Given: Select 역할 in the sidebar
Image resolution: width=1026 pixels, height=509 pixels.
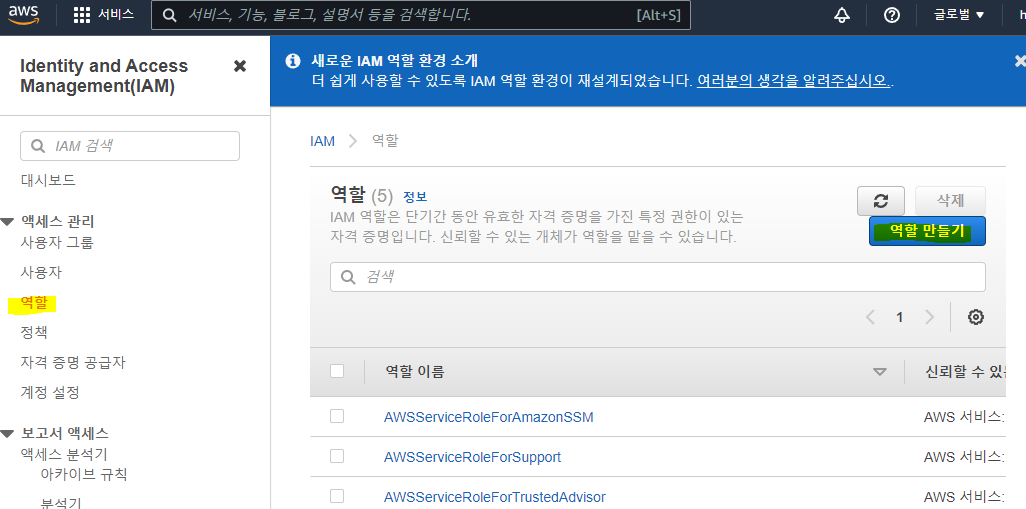Looking at the screenshot, I should click(x=34, y=302).
